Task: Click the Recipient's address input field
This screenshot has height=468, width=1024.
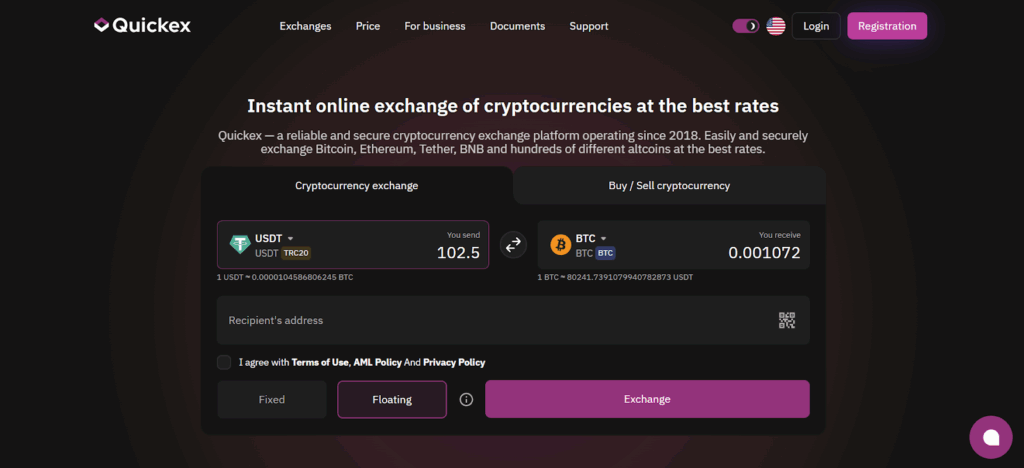Action: pos(495,320)
